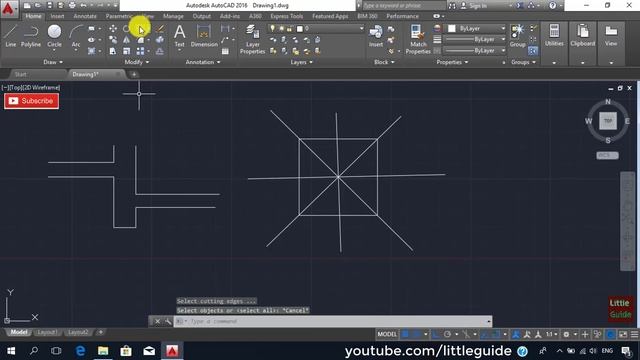Select the Dimension tool
Viewport: 640px width, 360px height.
204,36
